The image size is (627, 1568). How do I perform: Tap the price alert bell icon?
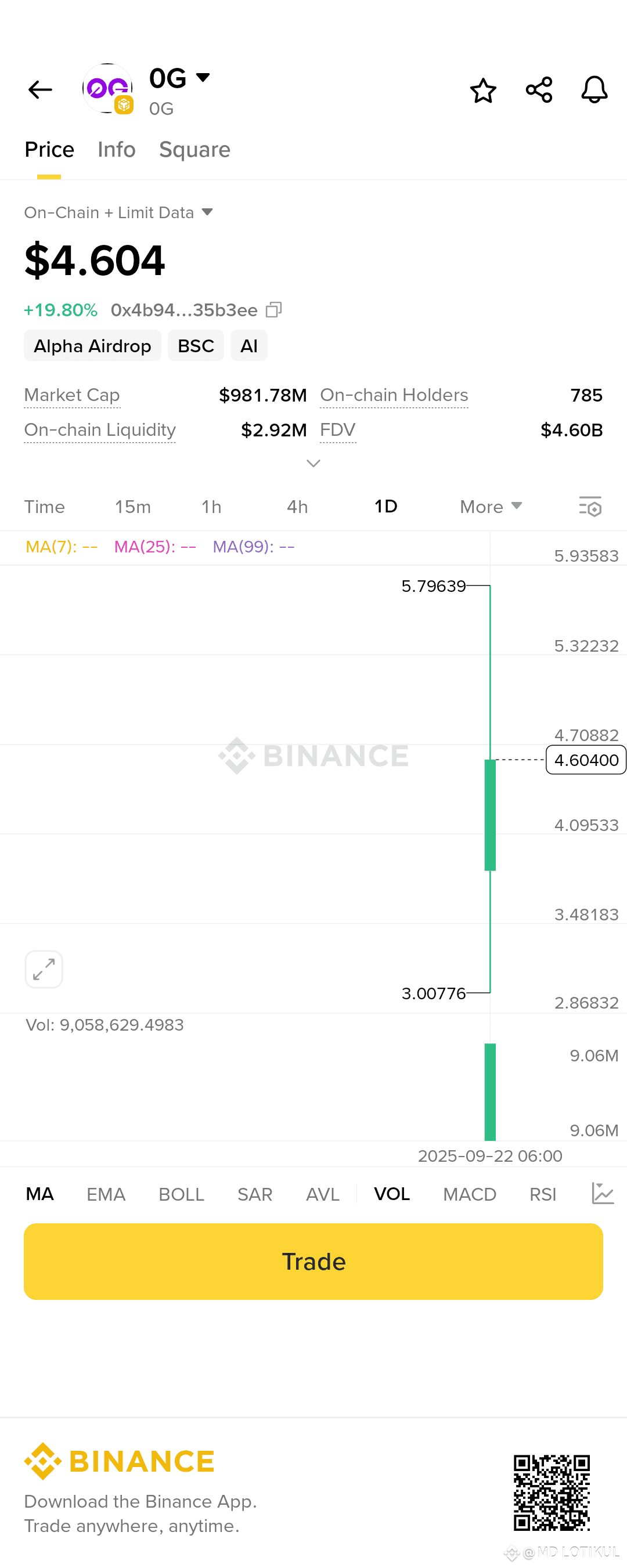click(x=594, y=90)
